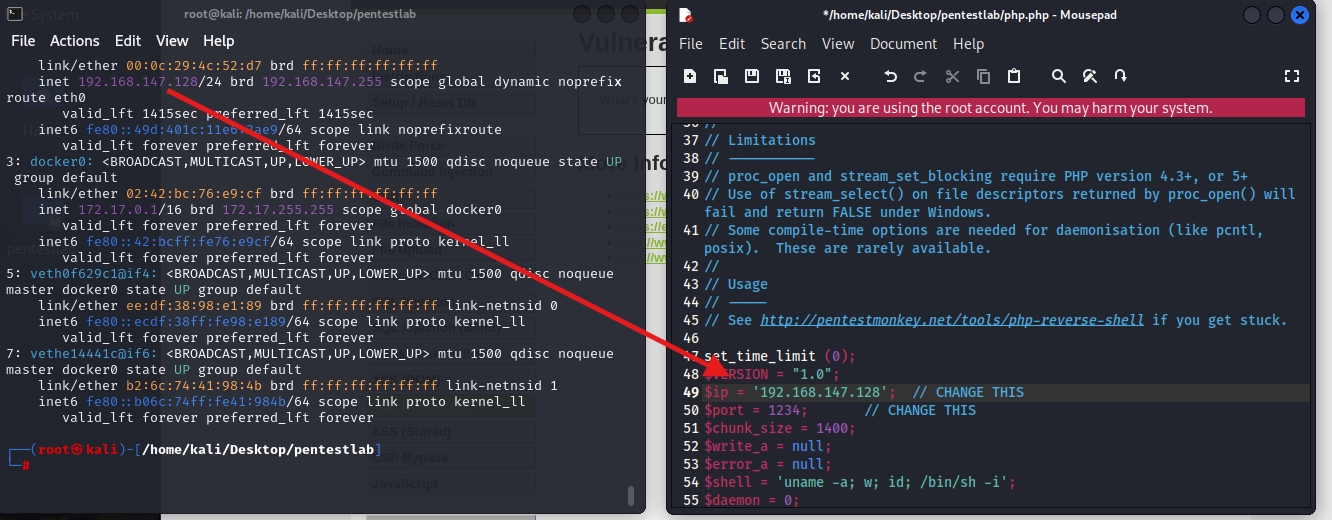The image size is (1332, 520).
Task: Click the '// Limitations' comment line
Action: (x=760, y=140)
